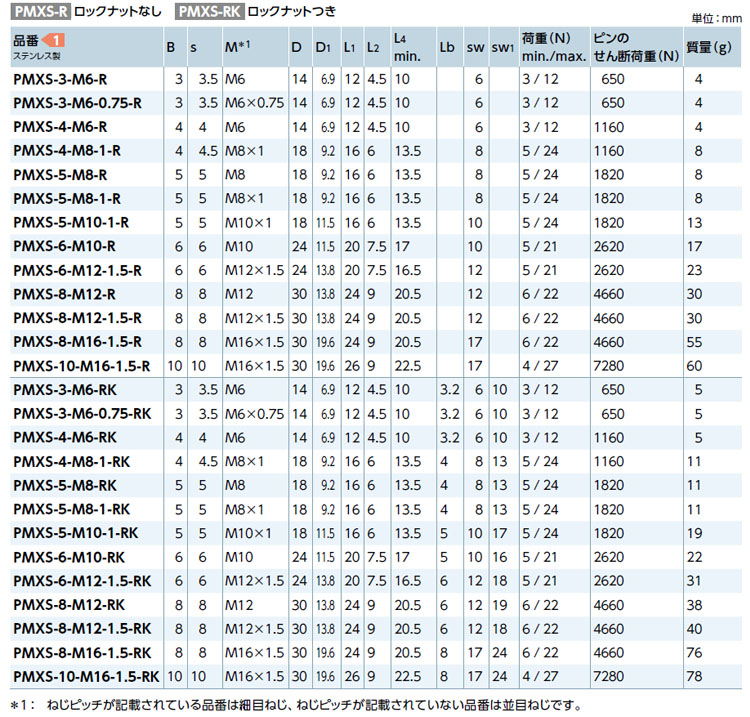Select part number PMXS-5-M10-1-R
The image size is (750, 717).
click(x=71, y=221)
